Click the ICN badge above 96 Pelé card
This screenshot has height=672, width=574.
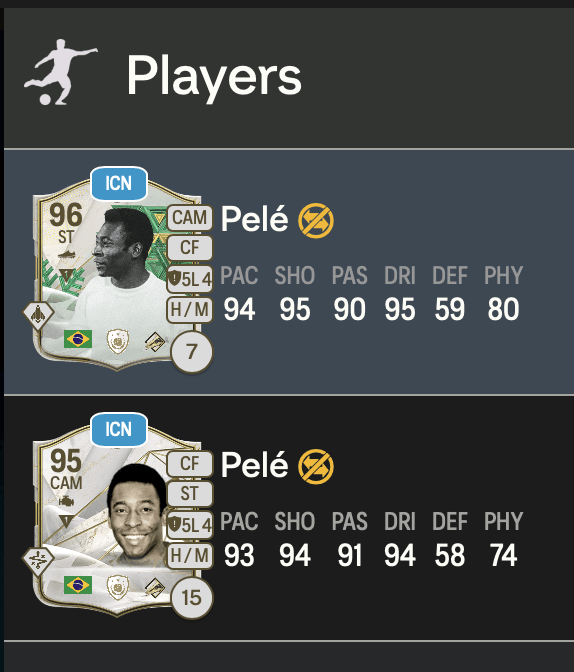coord(119,184)
